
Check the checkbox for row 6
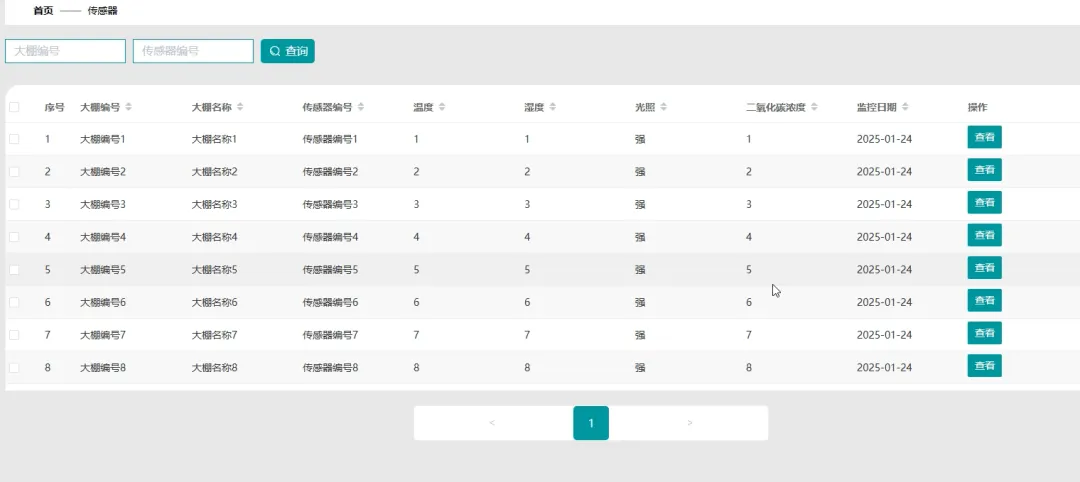tap(14, 302)
